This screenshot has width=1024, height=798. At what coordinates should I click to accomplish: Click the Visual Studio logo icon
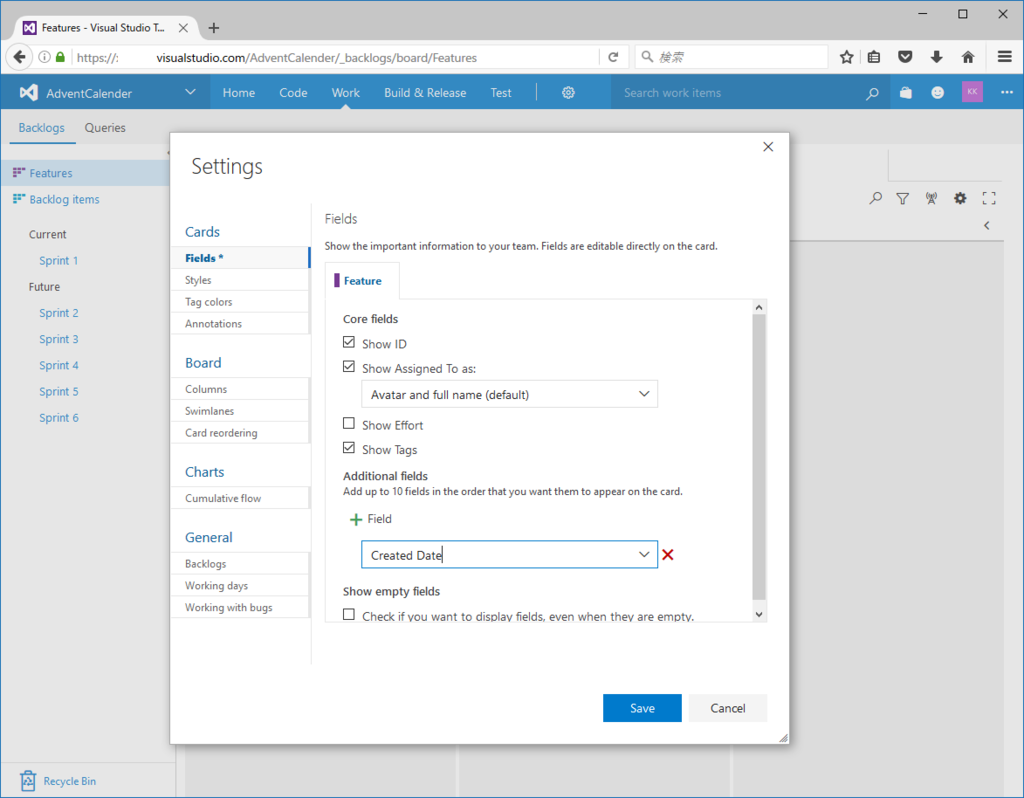point(28,93)
